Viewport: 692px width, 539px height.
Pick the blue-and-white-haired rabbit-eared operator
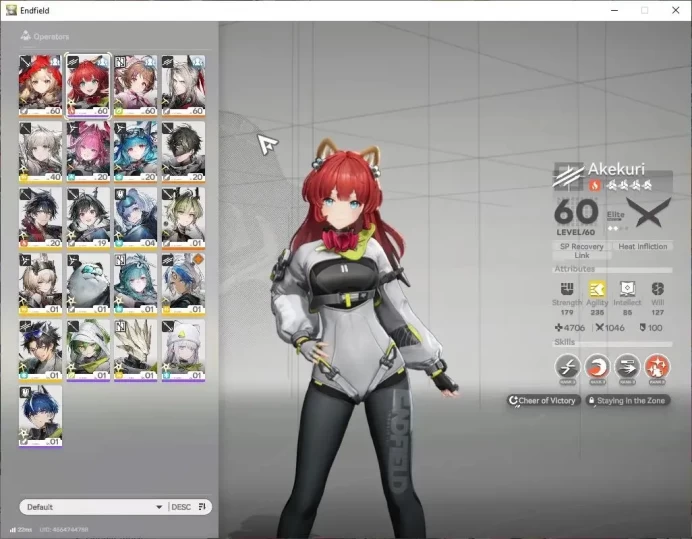pos(183,284)
